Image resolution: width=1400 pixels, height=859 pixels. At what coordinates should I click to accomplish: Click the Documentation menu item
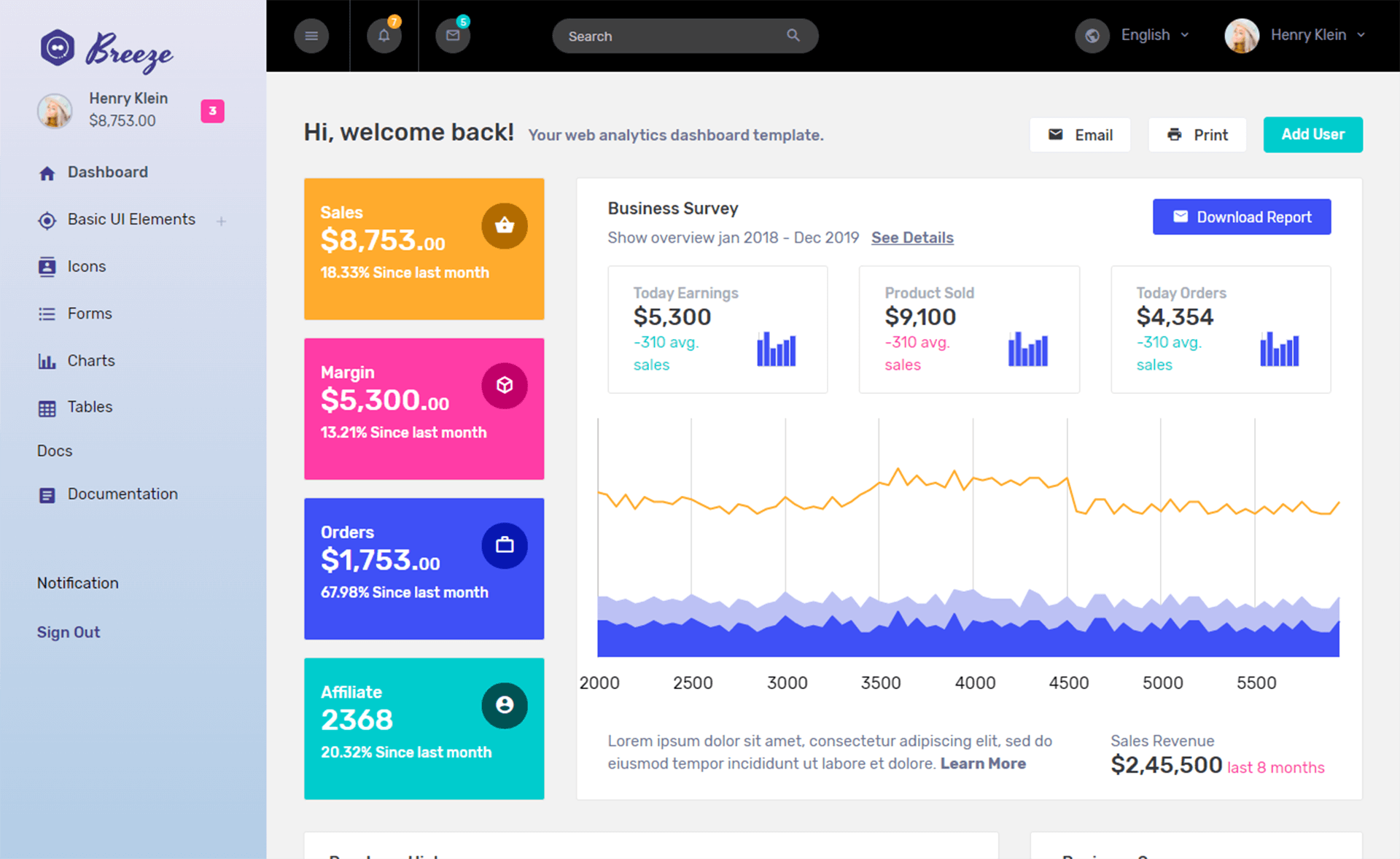pyautogui.click(x=121, y=493)
